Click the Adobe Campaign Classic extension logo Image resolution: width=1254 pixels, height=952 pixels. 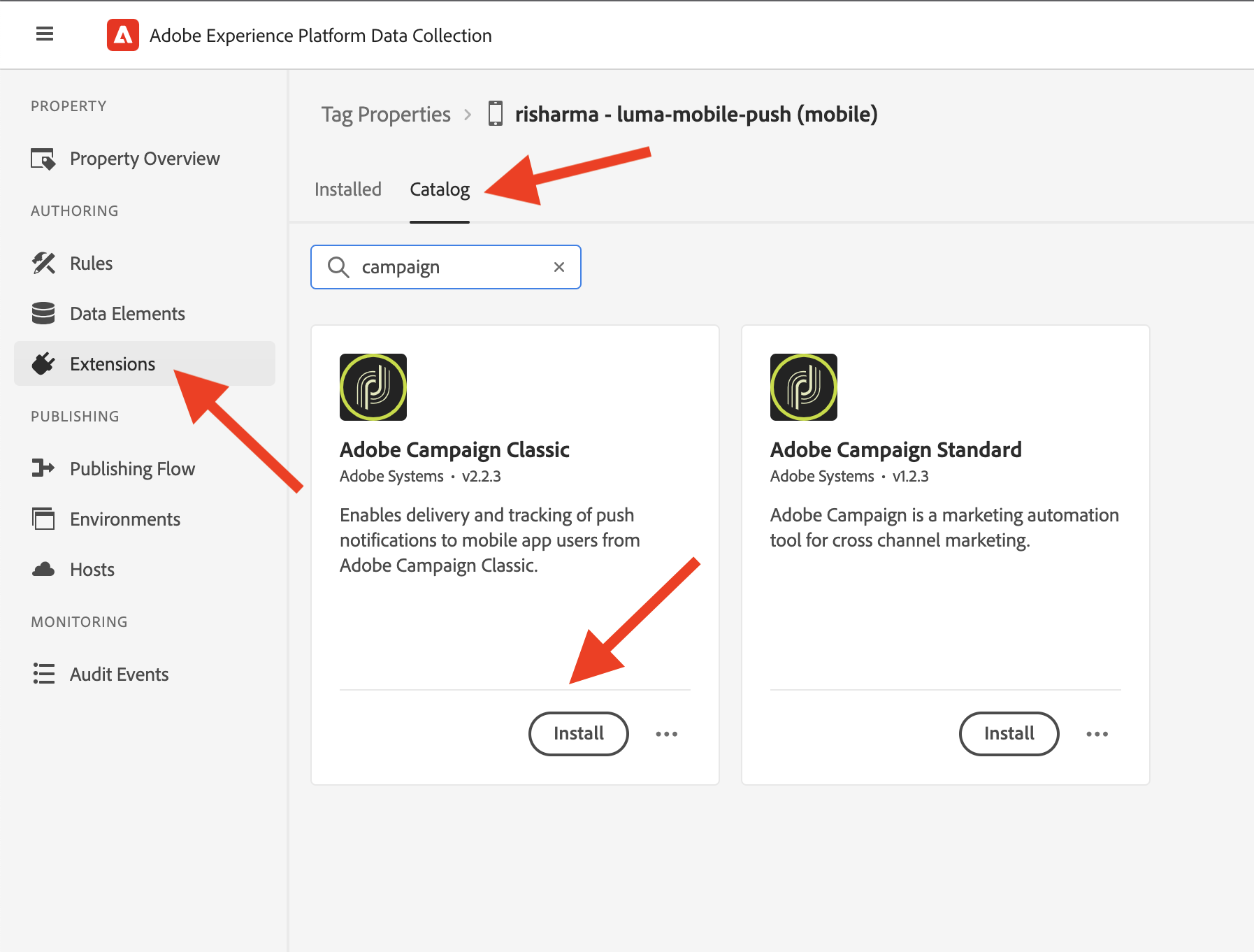[x=373, y=387]
